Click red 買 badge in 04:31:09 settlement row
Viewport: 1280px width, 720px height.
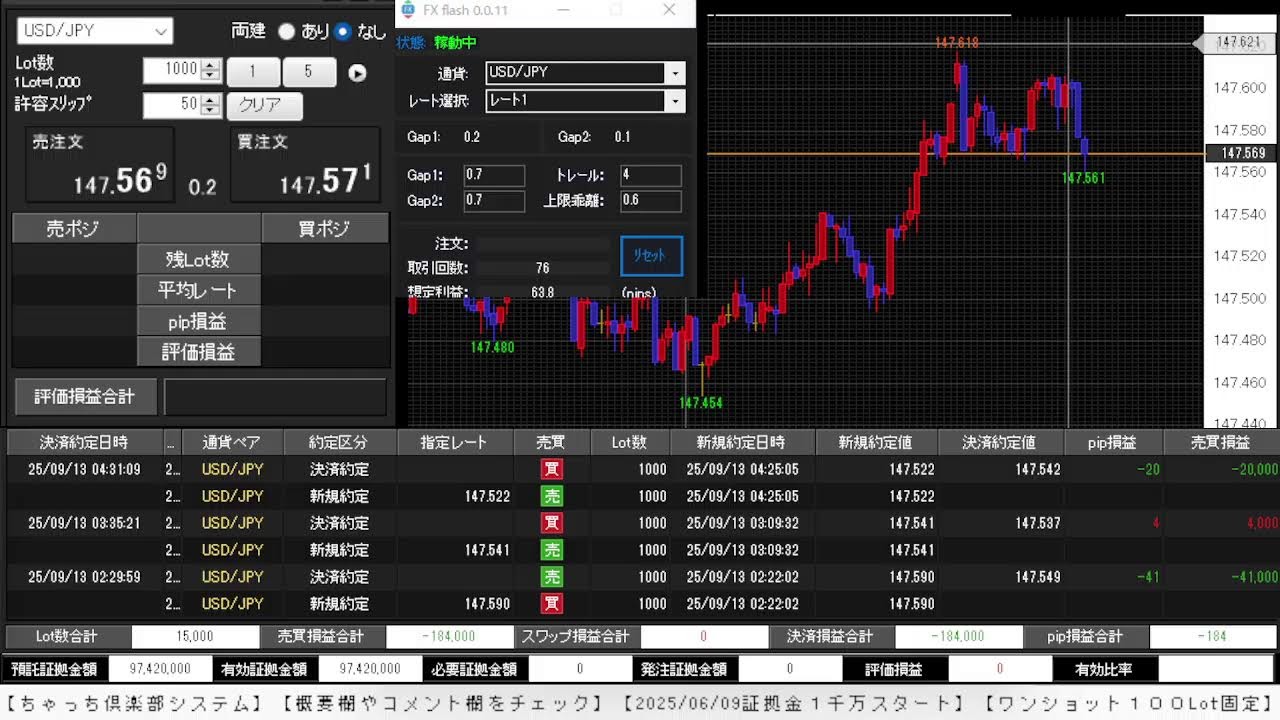point(552,469)
